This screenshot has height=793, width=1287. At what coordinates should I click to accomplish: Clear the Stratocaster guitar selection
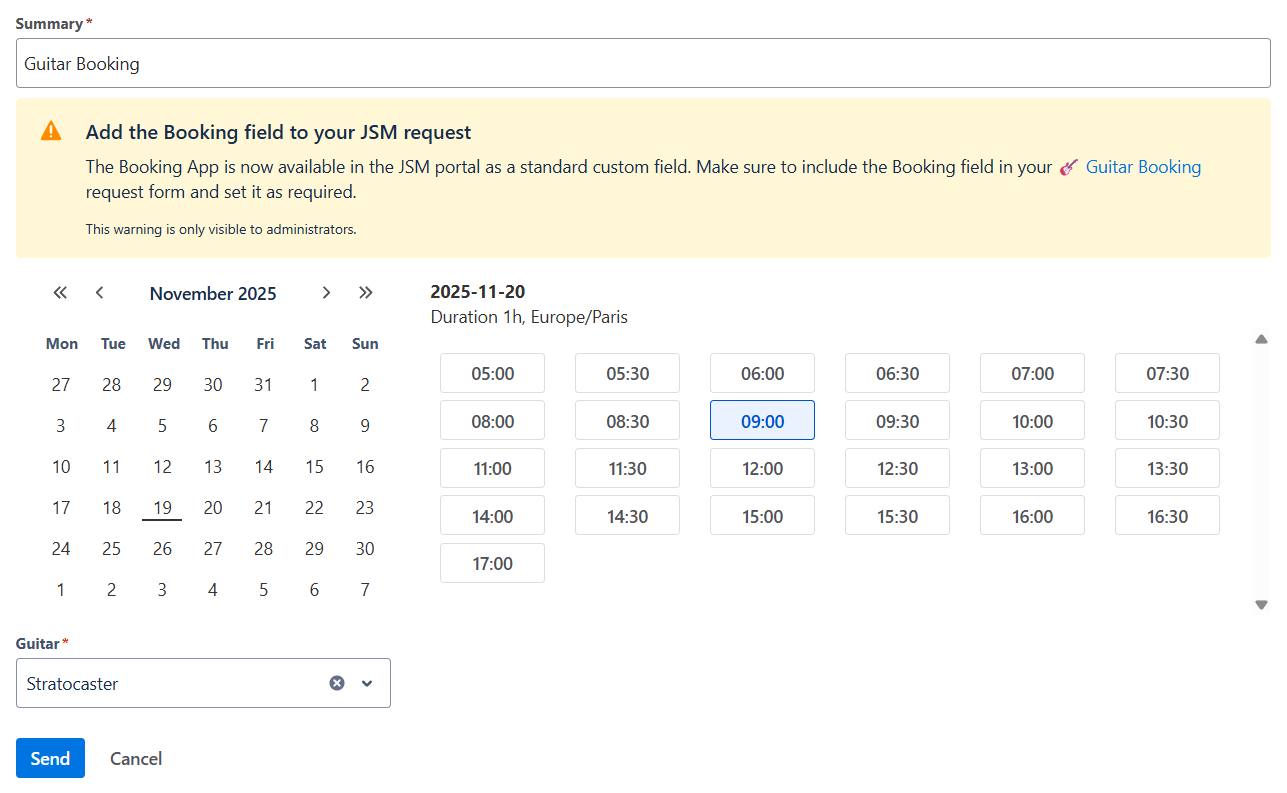(x=337, y=683)
